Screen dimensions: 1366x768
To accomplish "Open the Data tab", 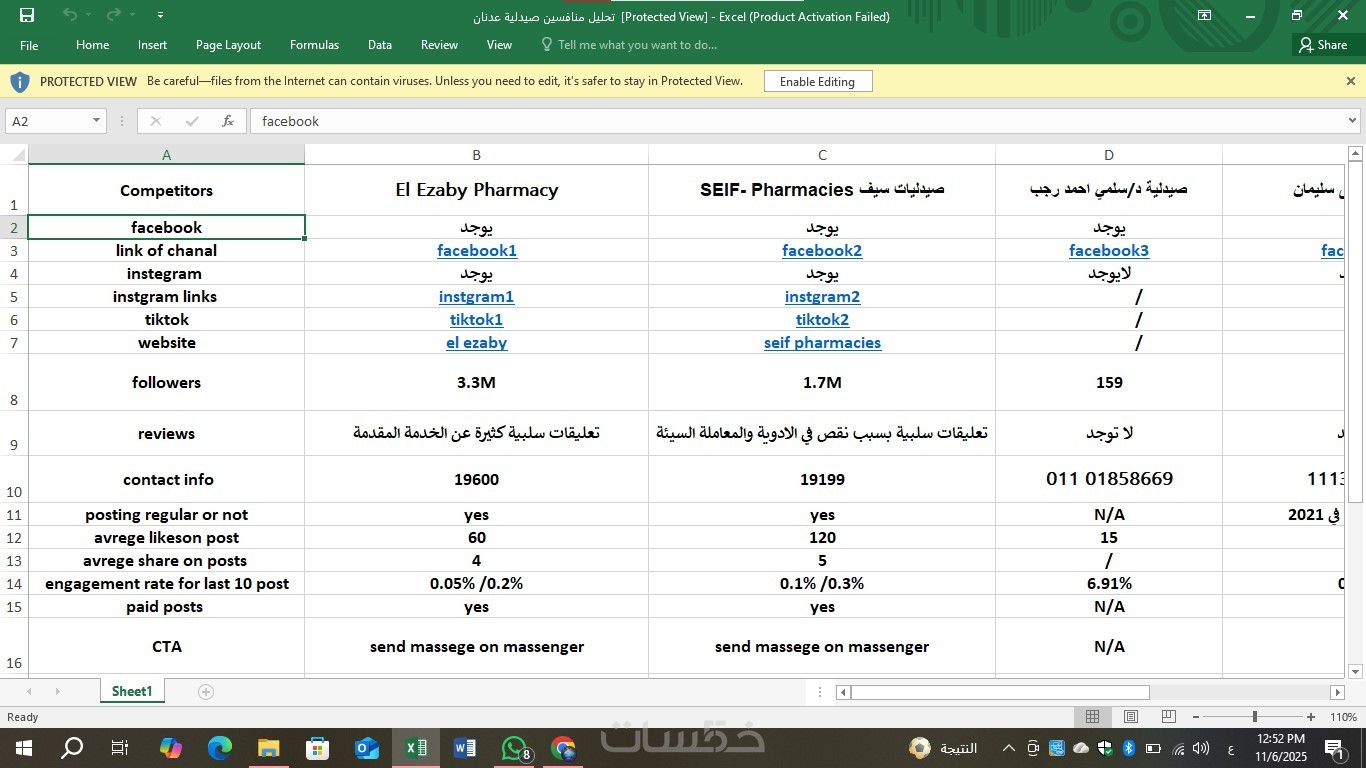I will pyautogui.click(x=379, y=45).
